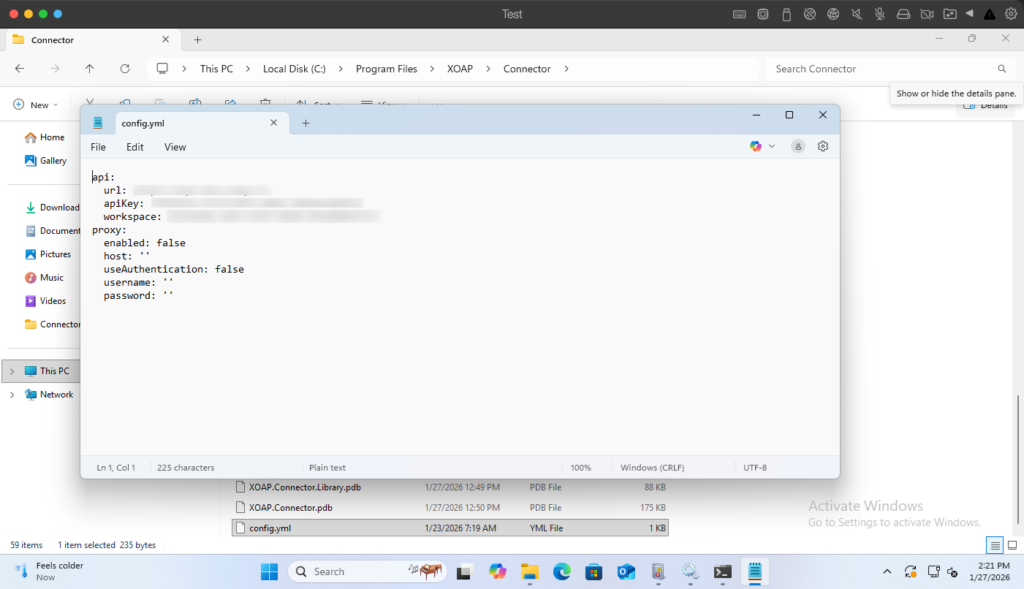This screenshot has height=589, width=1024.
Task: Open Notepad settings gear icon
Action: tap(823, 146)
